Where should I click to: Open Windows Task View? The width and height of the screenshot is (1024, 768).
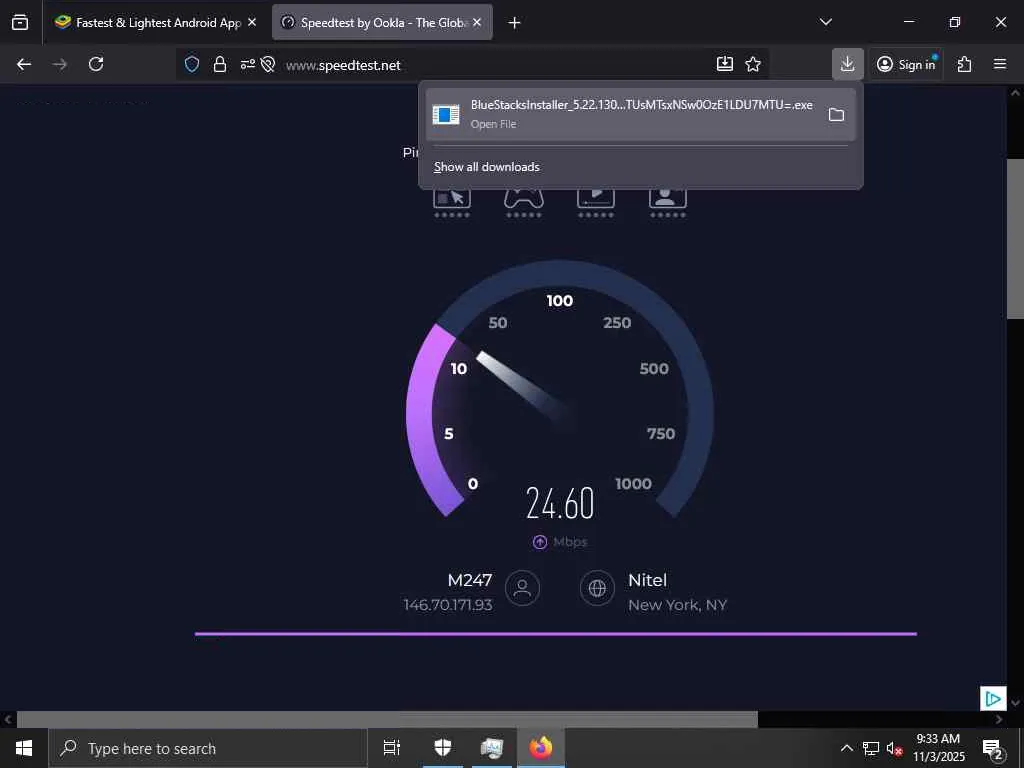(391, 748)
